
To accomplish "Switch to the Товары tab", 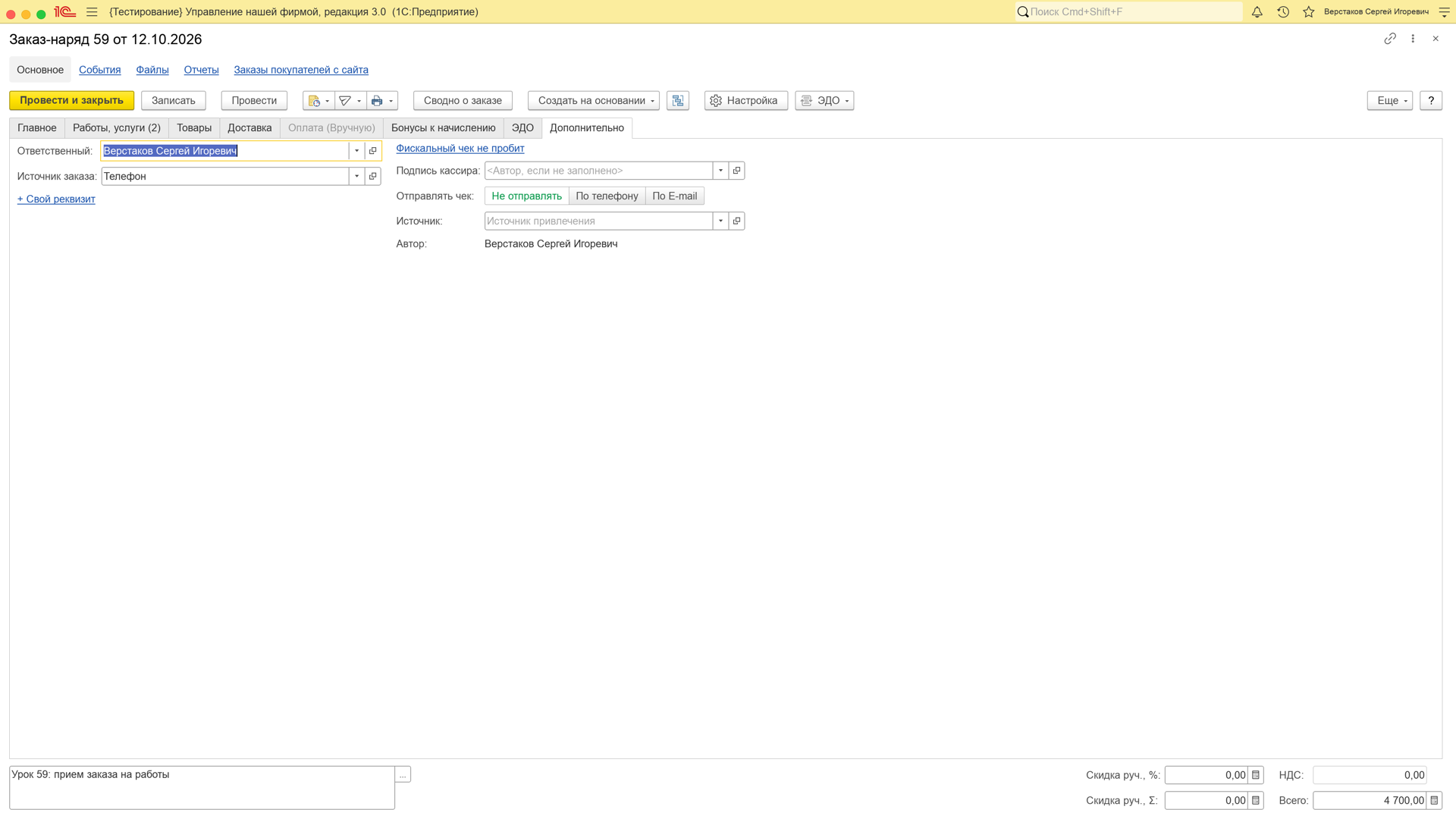I will coord(194,128).
